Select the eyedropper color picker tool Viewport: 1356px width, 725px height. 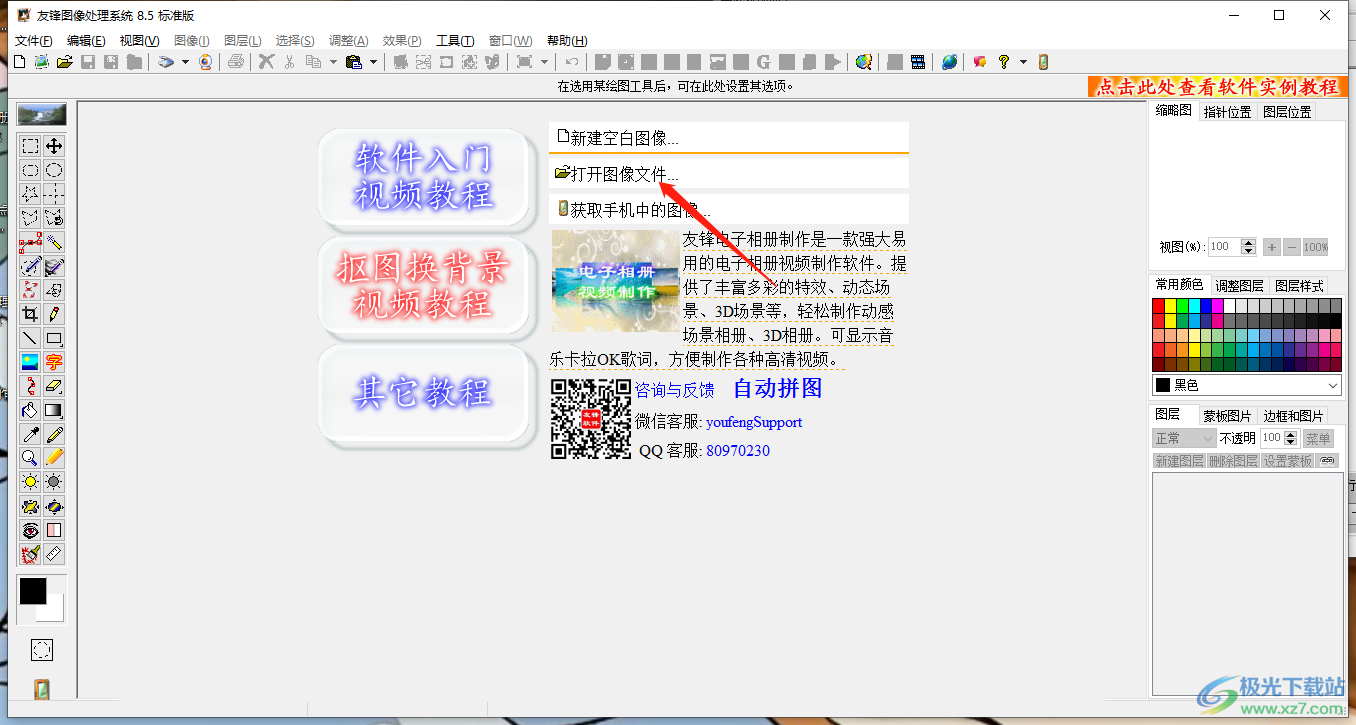[31, 434]
